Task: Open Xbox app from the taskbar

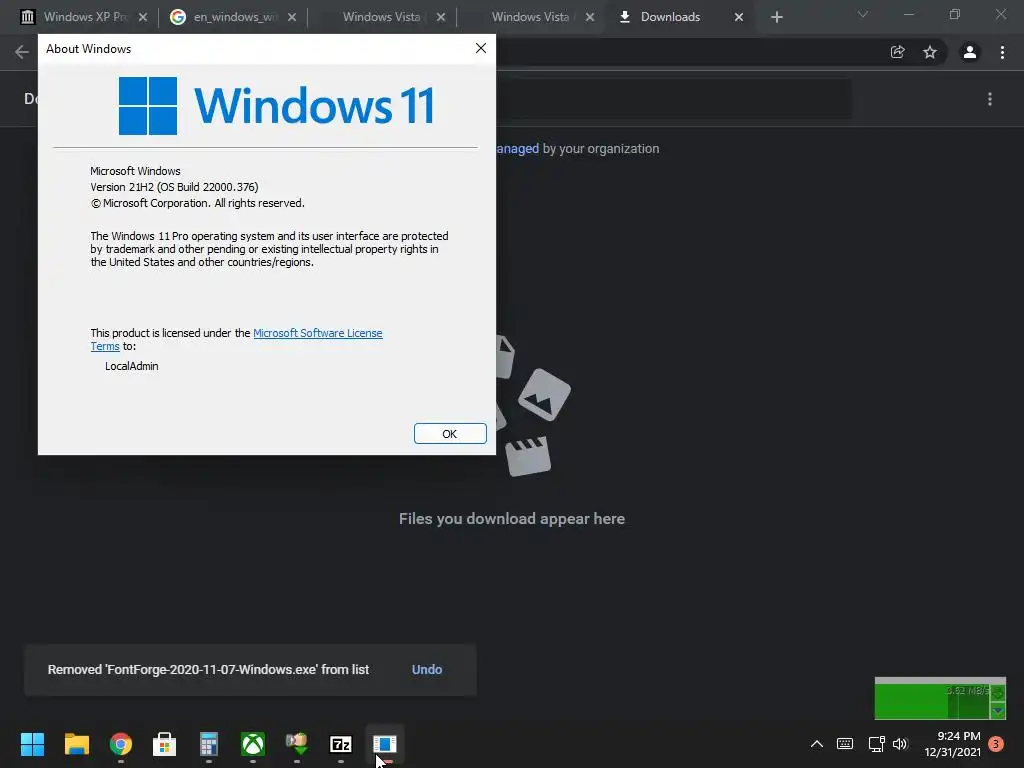Action: pos(253,744)
